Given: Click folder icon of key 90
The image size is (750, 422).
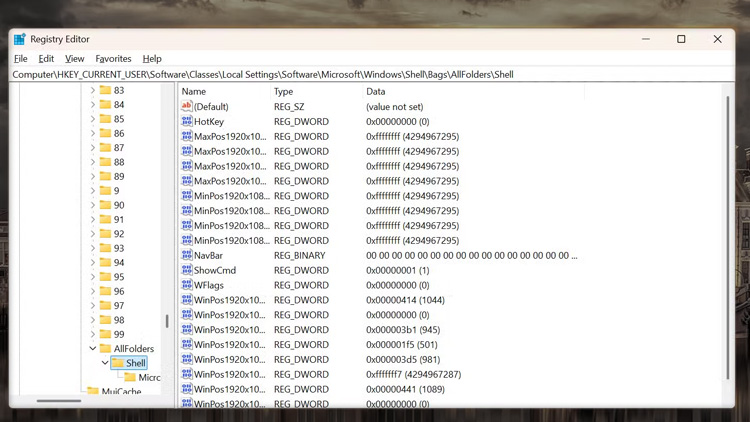Looking at the screenshot, I should point(105,205).
